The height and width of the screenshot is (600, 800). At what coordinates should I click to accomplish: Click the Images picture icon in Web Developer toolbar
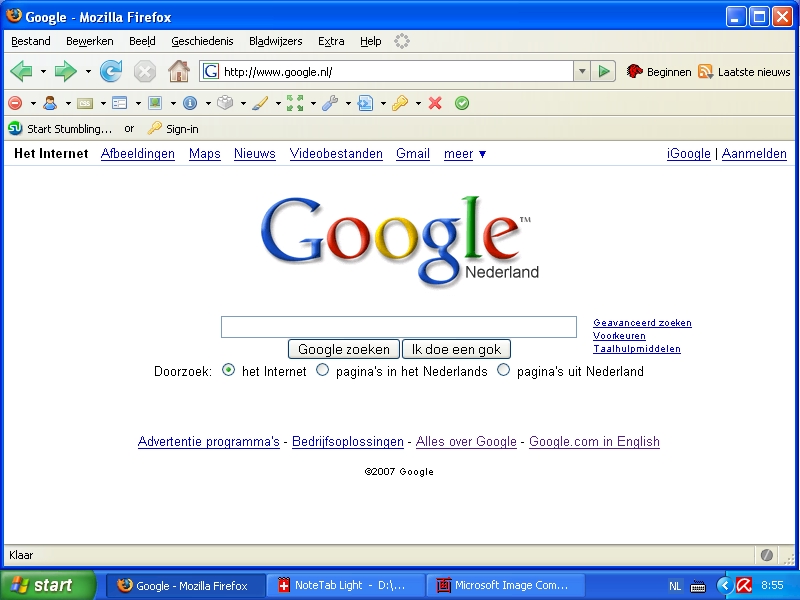155,103
